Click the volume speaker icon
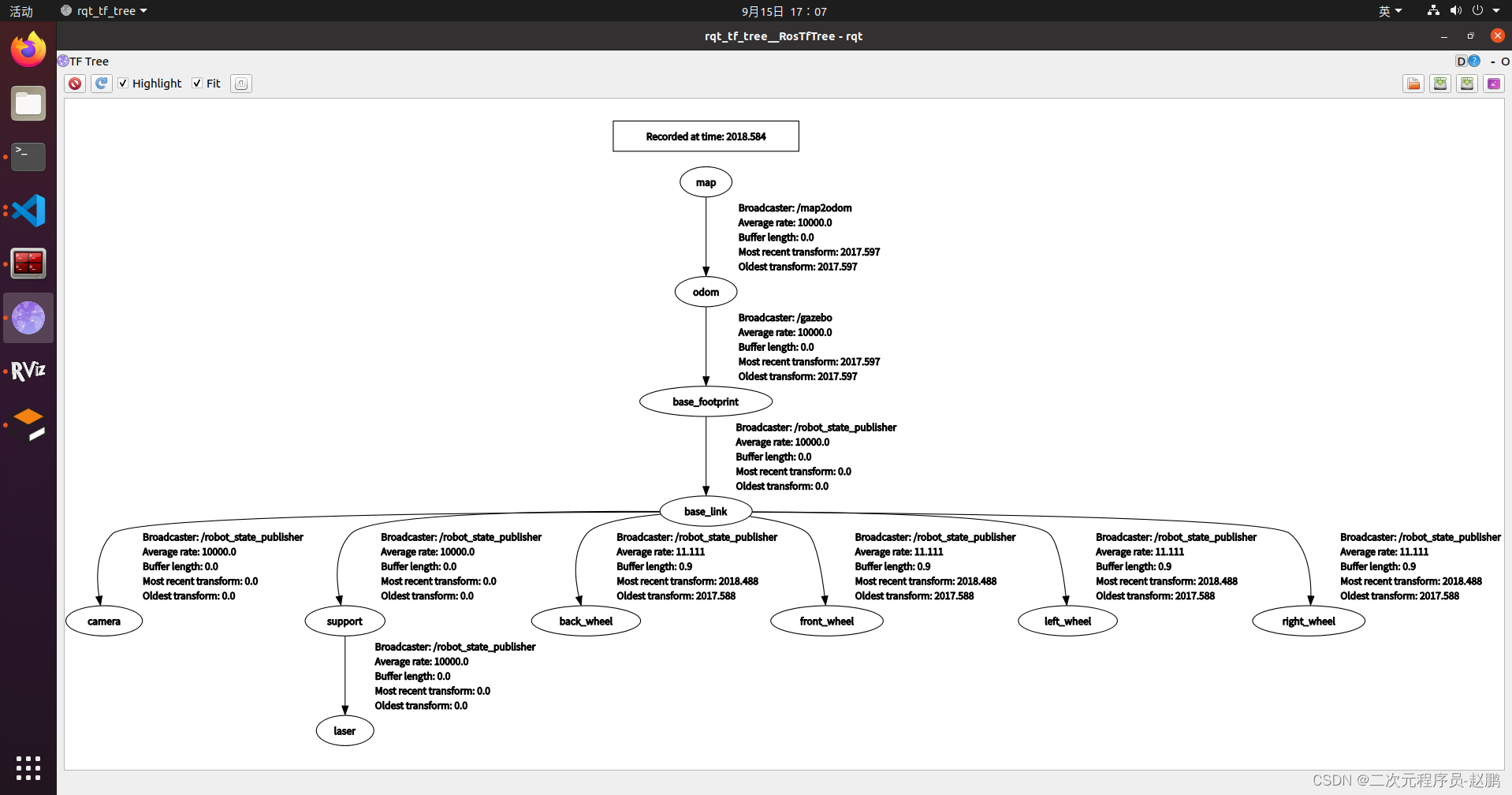This screenshot has height=795, width=1512. [x=1455, y=10]
